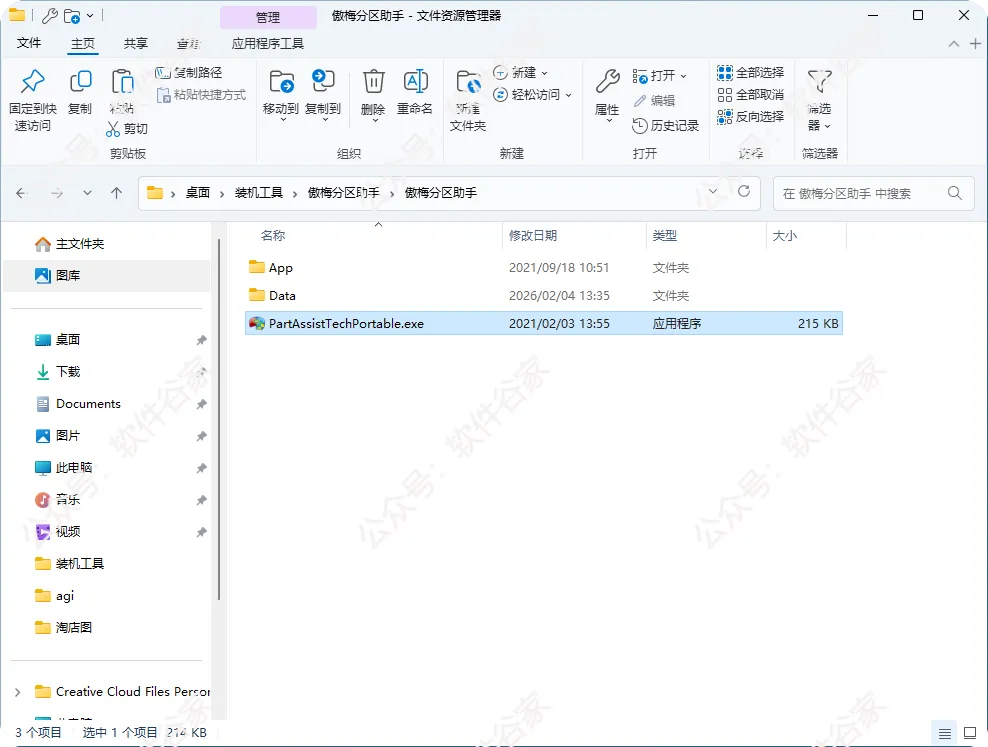988x747 pixels.
Task: Go up one folder level
Action: pyautogui.click(x=117, y=193)
